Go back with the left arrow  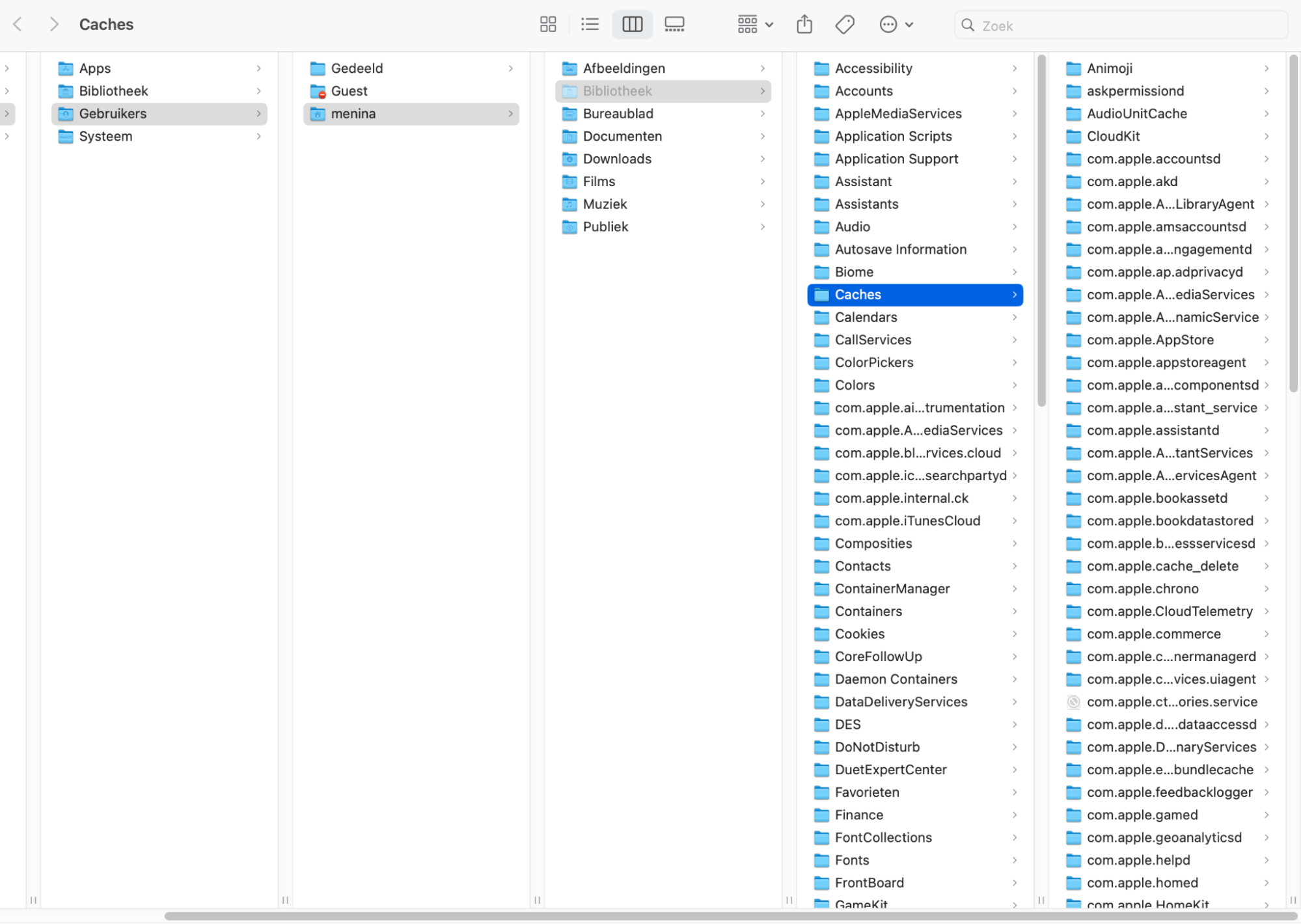18,25
